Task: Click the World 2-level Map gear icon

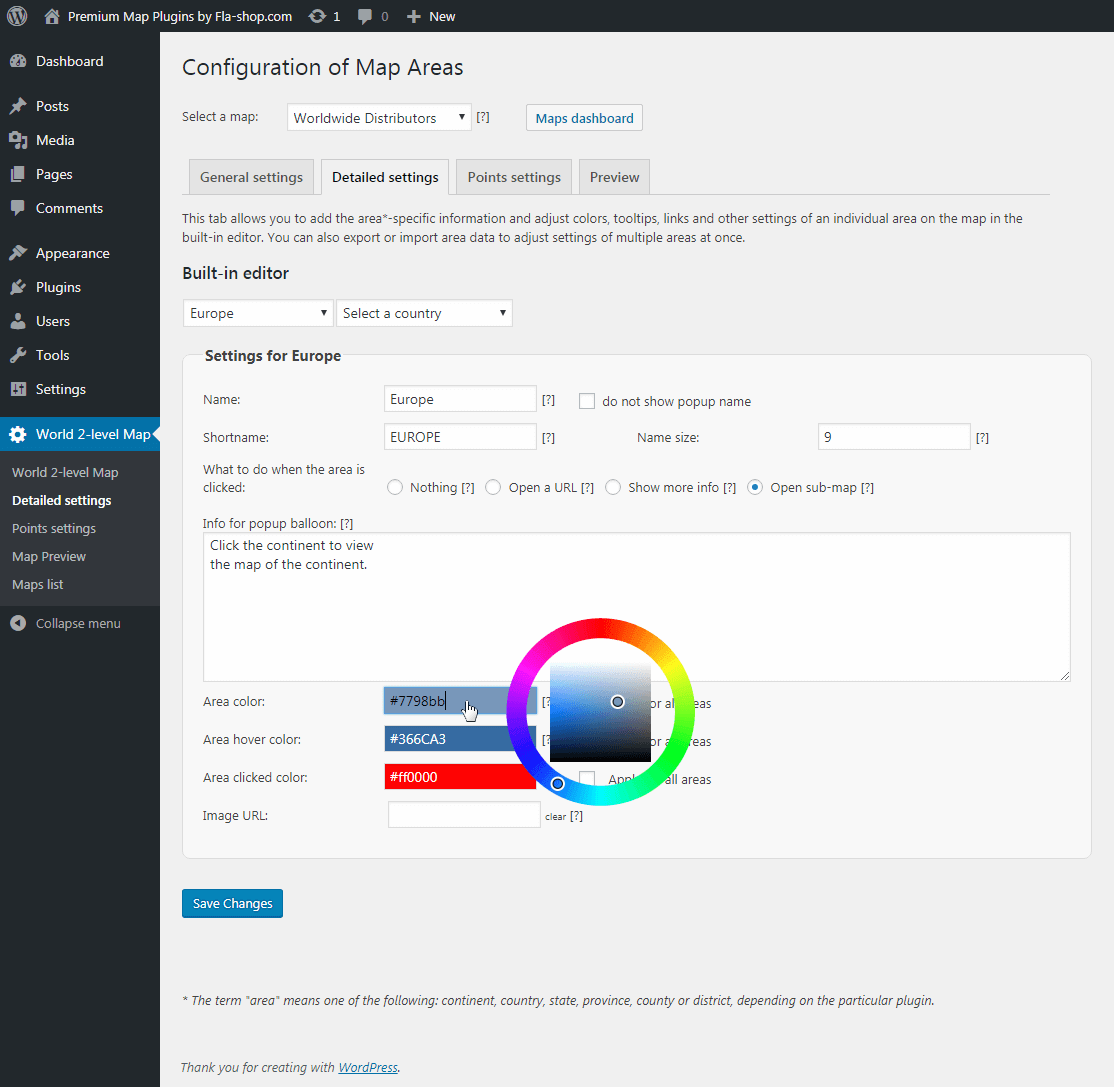Action: pyautogui.click(x=18, y=434)
